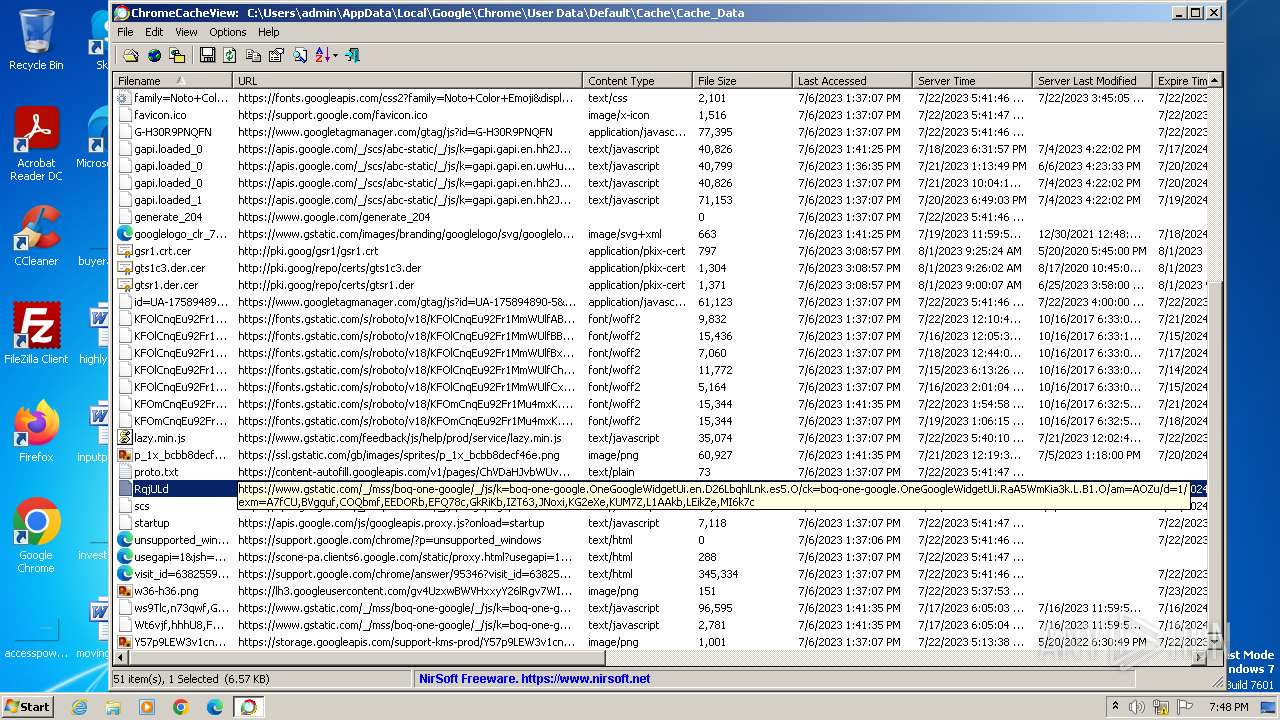Select the scs row
Image resolution: width=1280 pixels, height=720 pixels.
pos(662,506)
